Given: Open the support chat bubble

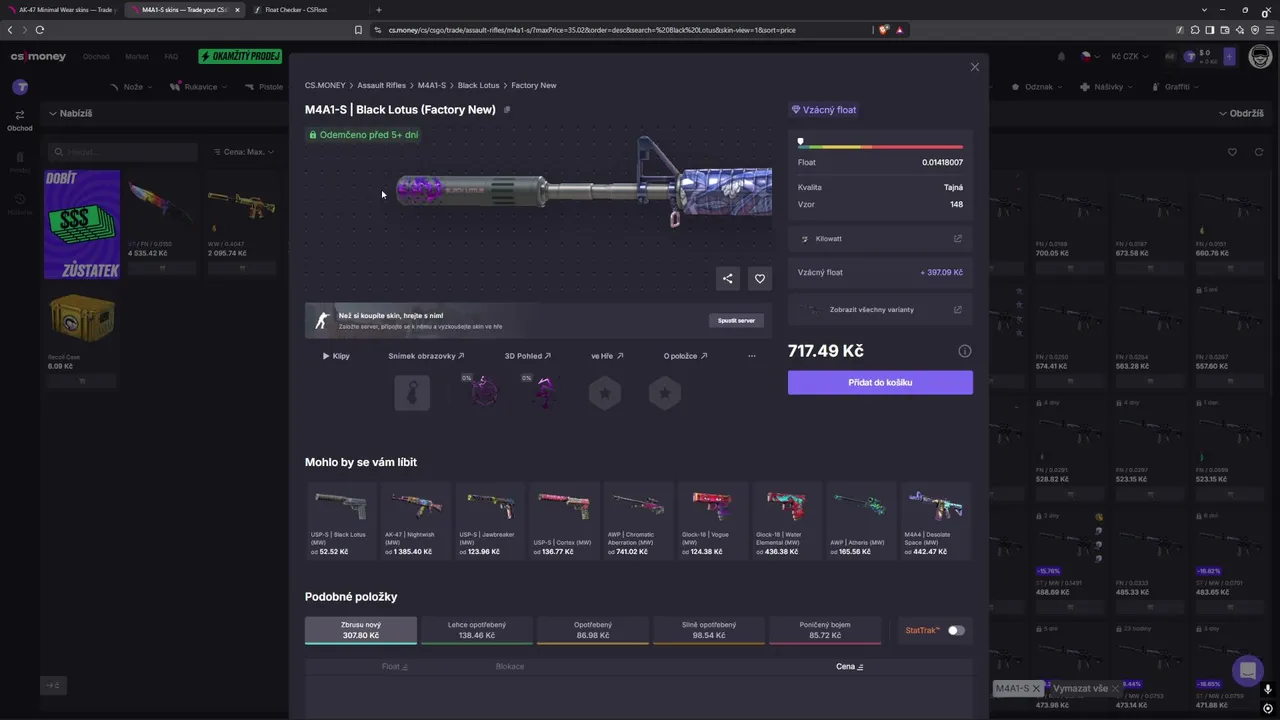Looking at the screenshot, I should pyautogui.click(x=1247, y=670).
